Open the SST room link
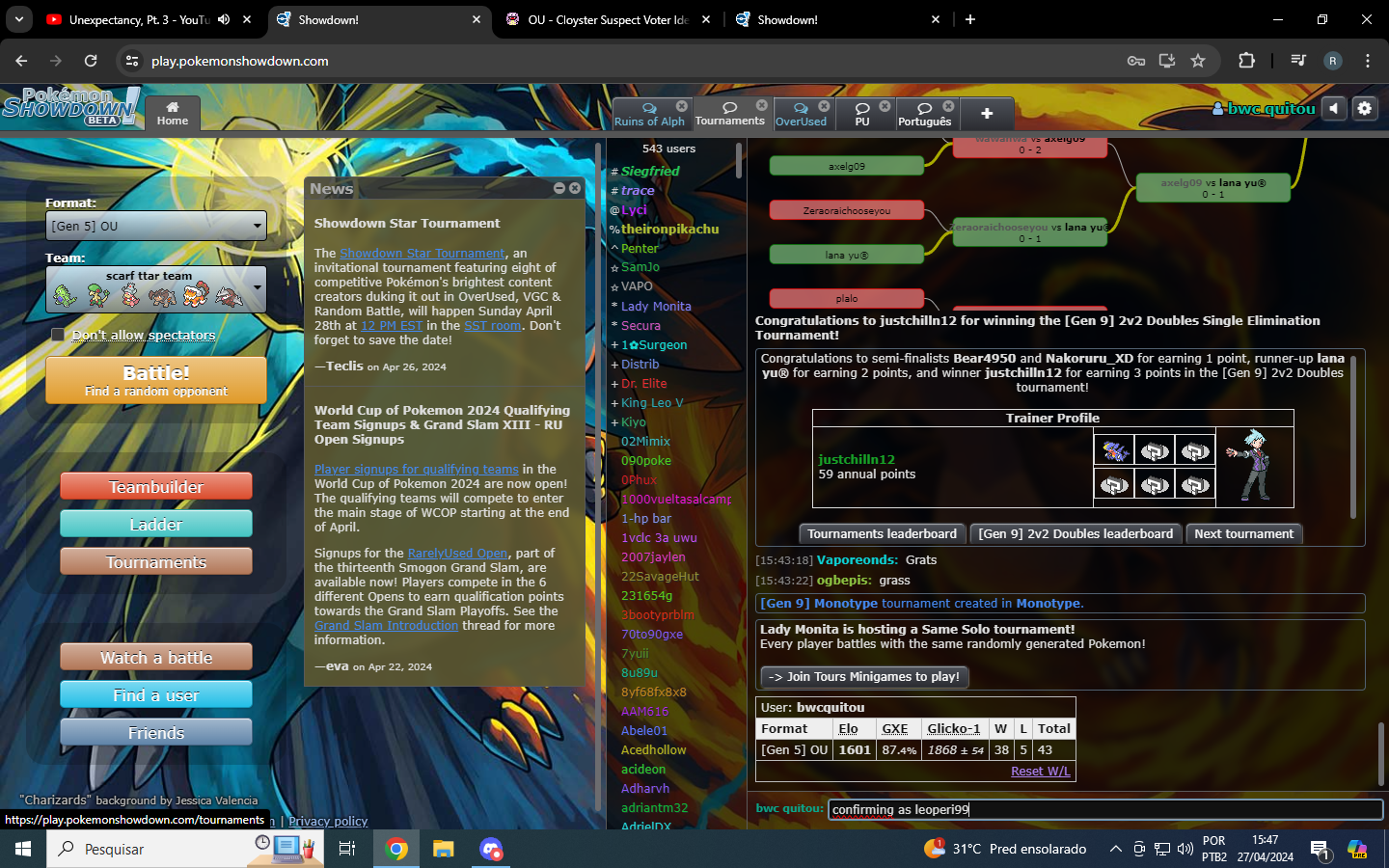 pyautogui.click(x=492, y=325)
